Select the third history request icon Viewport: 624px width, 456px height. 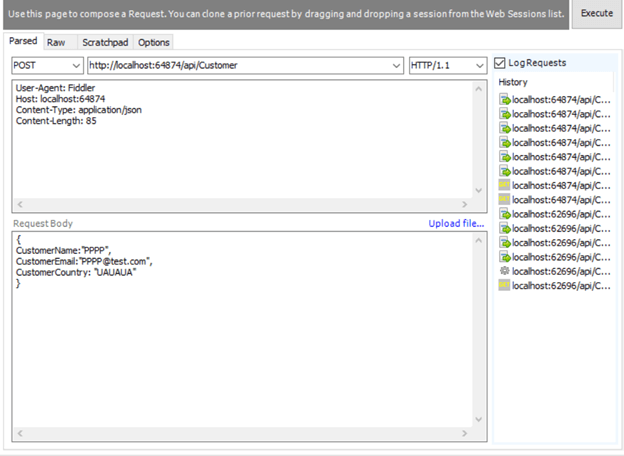(505, 128)
